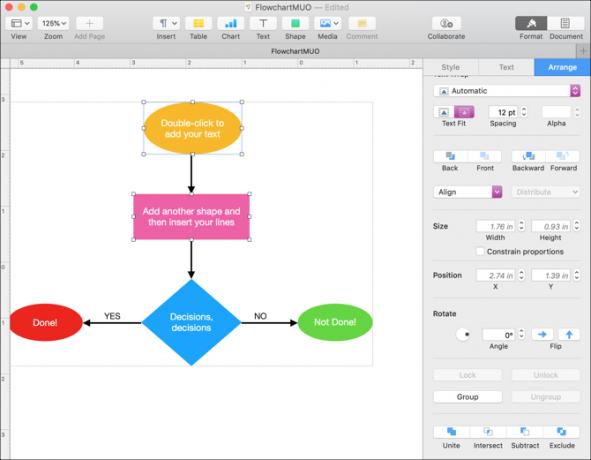Viewport: 591px width, 460px height.
Task: Enable Constrain proportions checkbox
Action: point(480,251)
